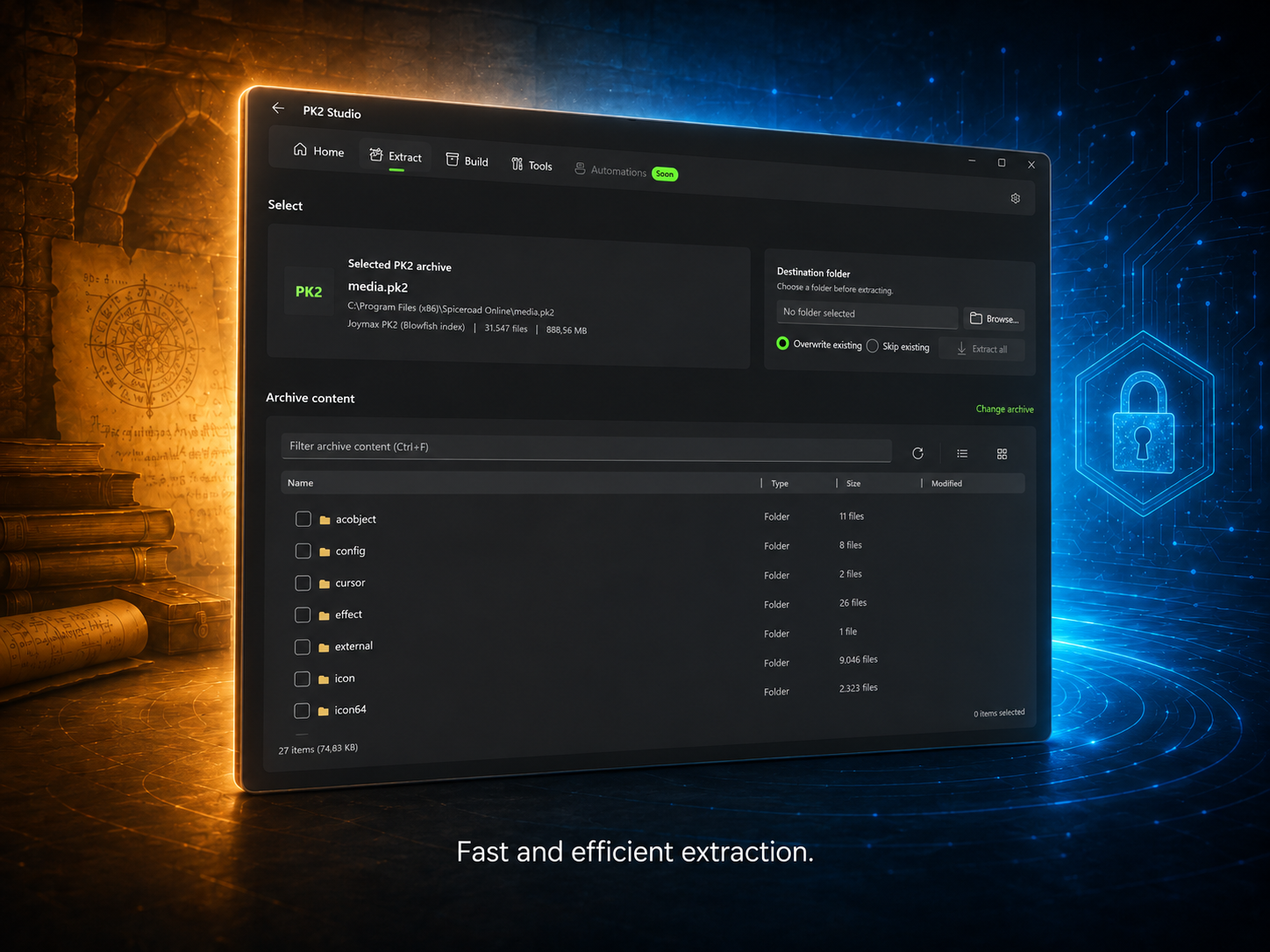Check the config folder checkbox

303,551
